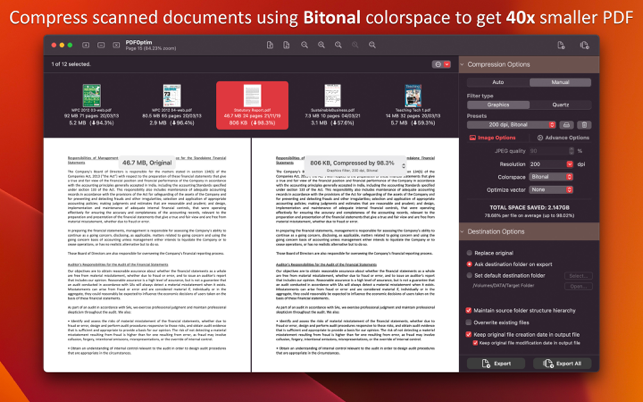The image size is (643, 402).
Task: Click the export all files icon in title bar
Action: 584,45
